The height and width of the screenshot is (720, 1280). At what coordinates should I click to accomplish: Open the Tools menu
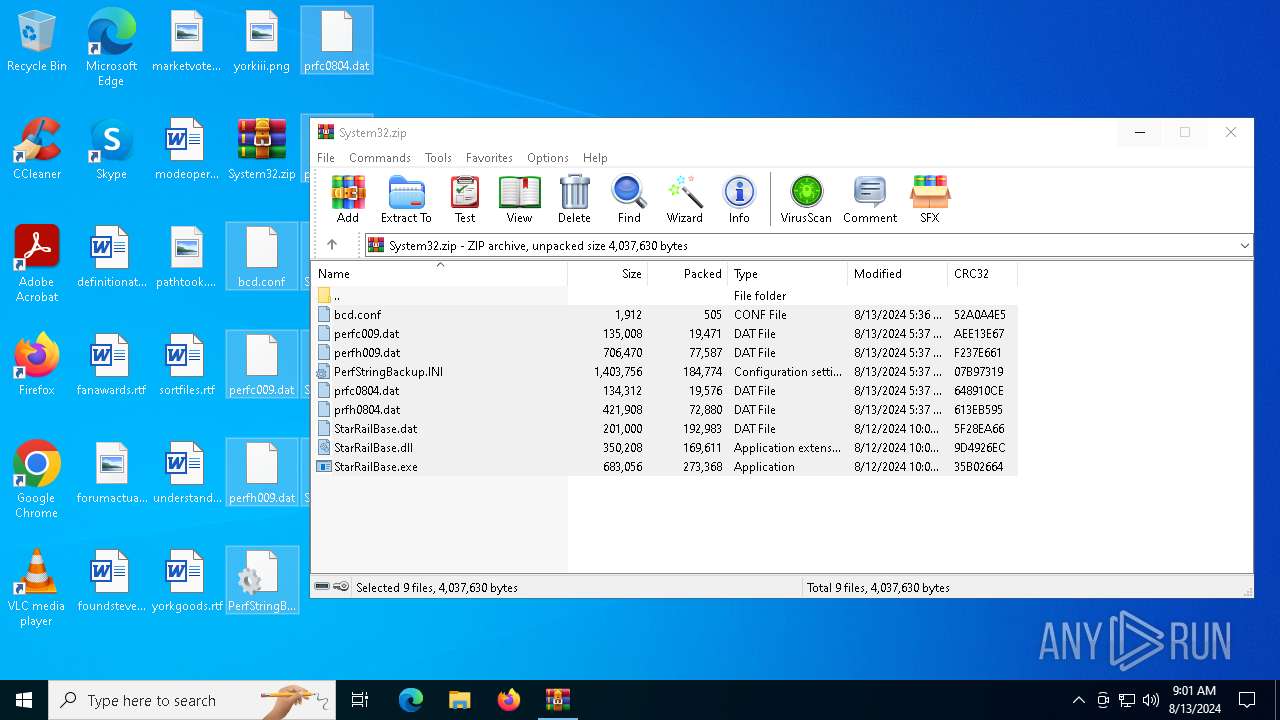pos(438,158)
